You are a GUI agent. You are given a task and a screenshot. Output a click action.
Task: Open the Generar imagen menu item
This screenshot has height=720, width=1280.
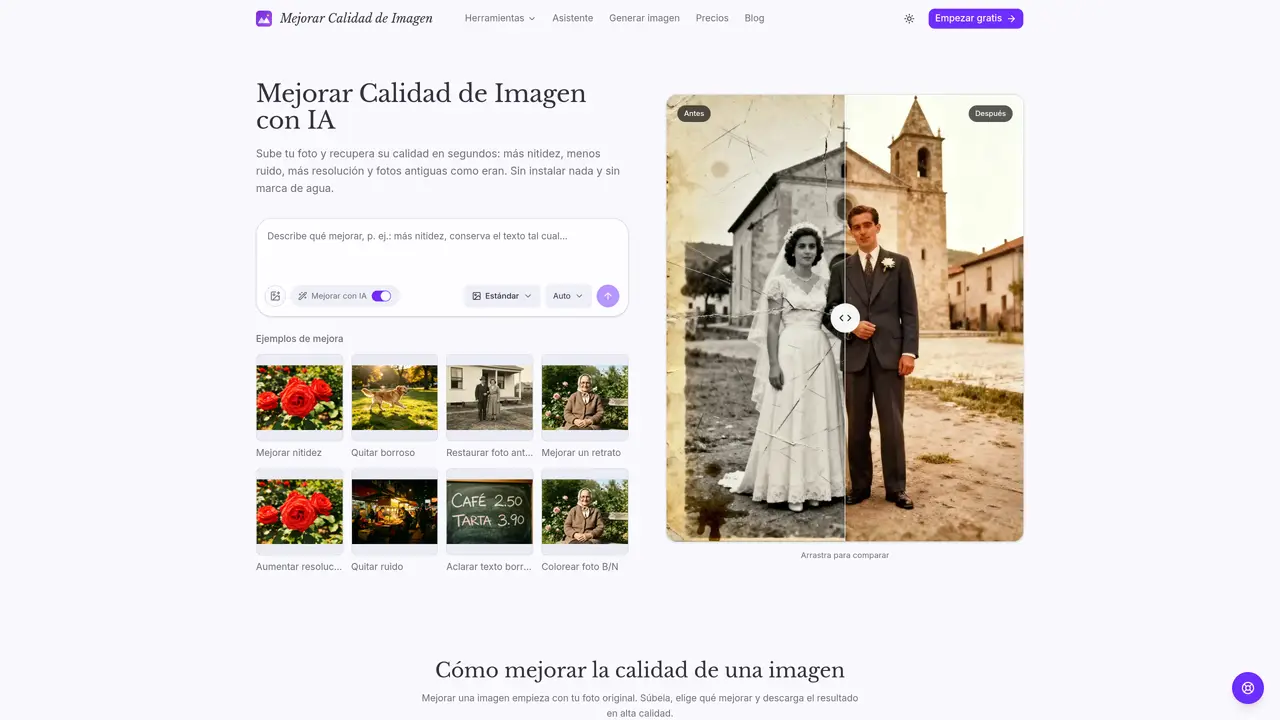pyautogui.click(x=644, y=18)
